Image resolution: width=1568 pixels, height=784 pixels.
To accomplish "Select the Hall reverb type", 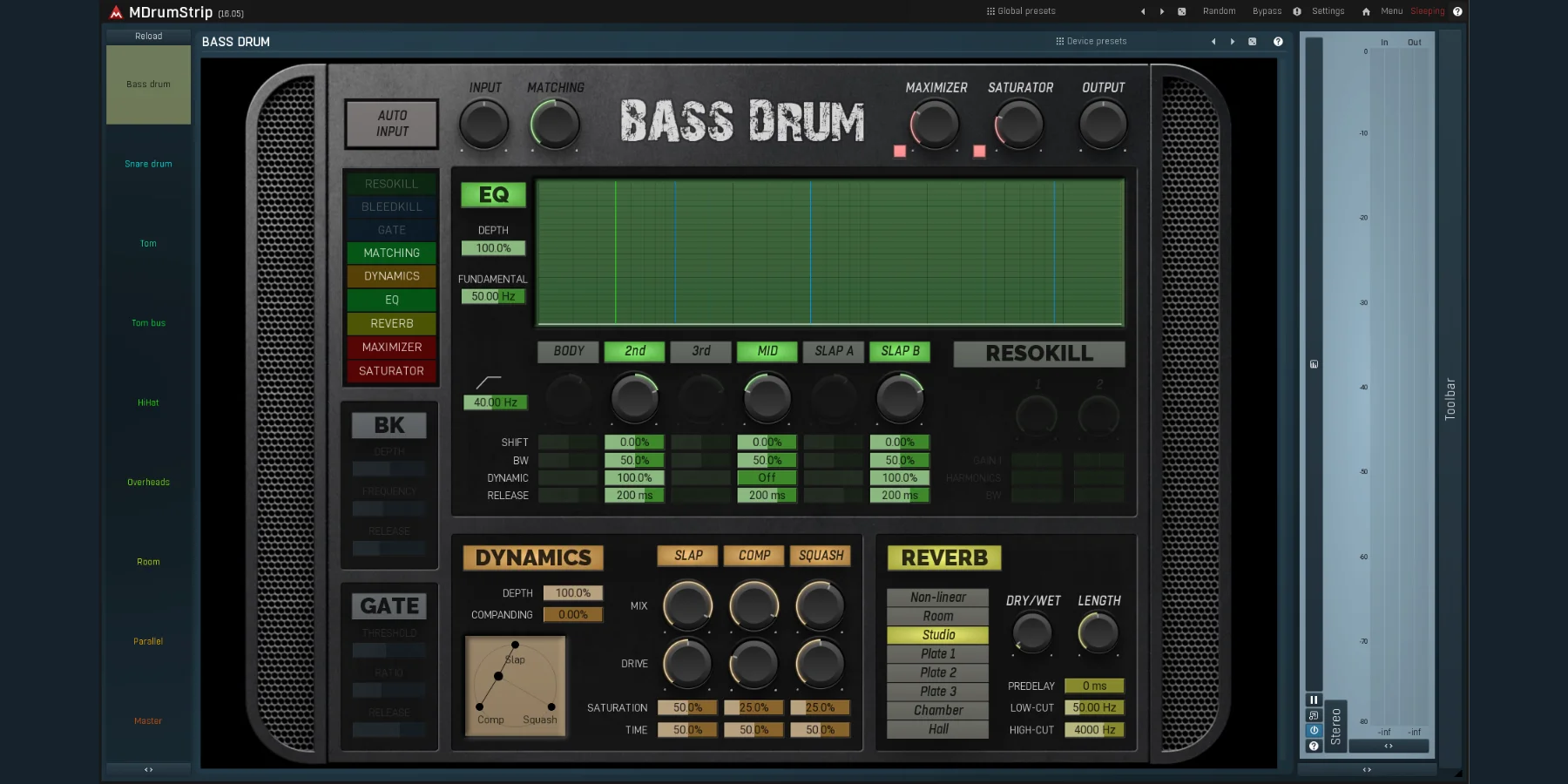I will pos(938,729).
